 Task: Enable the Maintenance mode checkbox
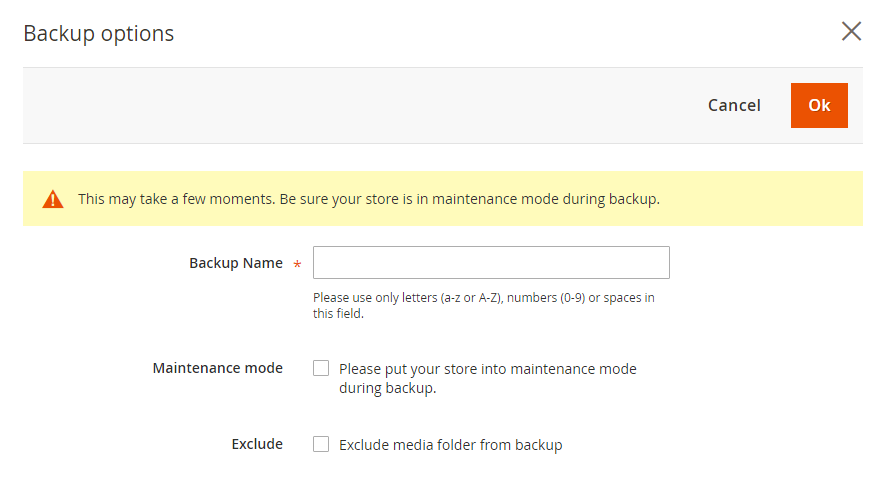(x=321, y=368)
